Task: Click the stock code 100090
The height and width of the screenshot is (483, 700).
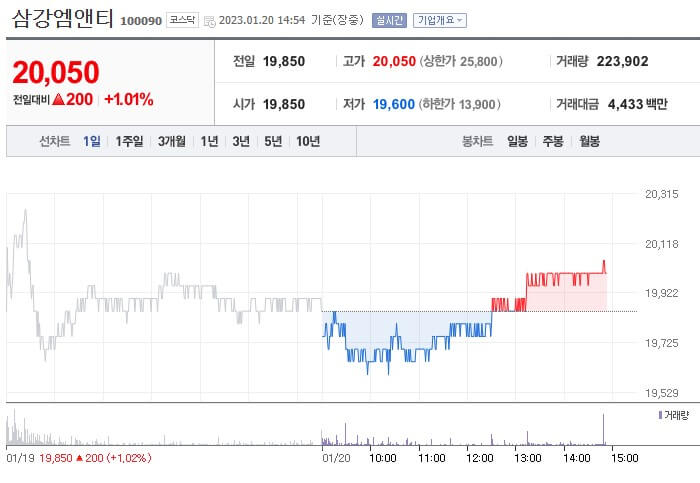Action: coord(141,21)
